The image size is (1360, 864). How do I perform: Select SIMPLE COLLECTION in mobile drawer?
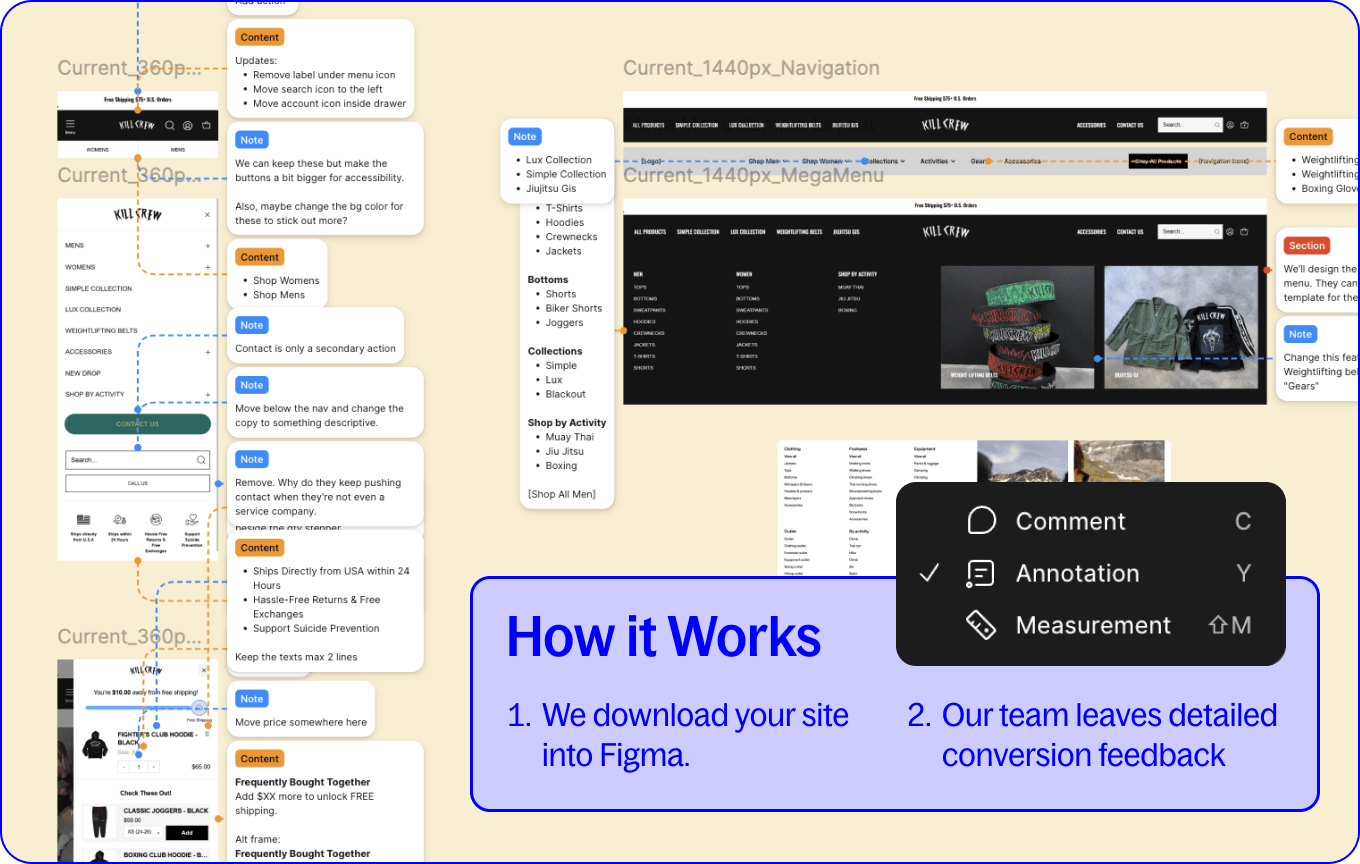(99, 288)
